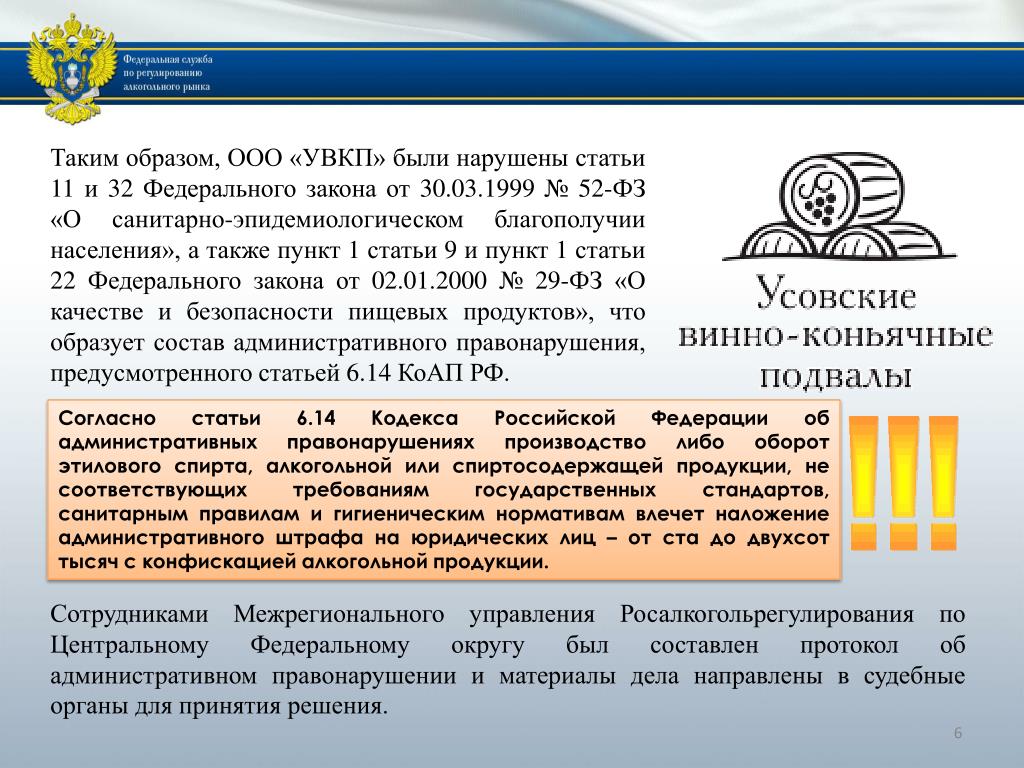
Task: Click the double-headed eagle emblem
Action: point(72,69)
